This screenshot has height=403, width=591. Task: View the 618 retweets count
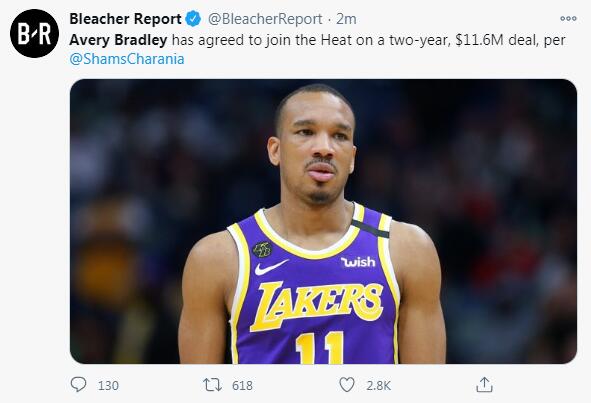tap(242, 386)
